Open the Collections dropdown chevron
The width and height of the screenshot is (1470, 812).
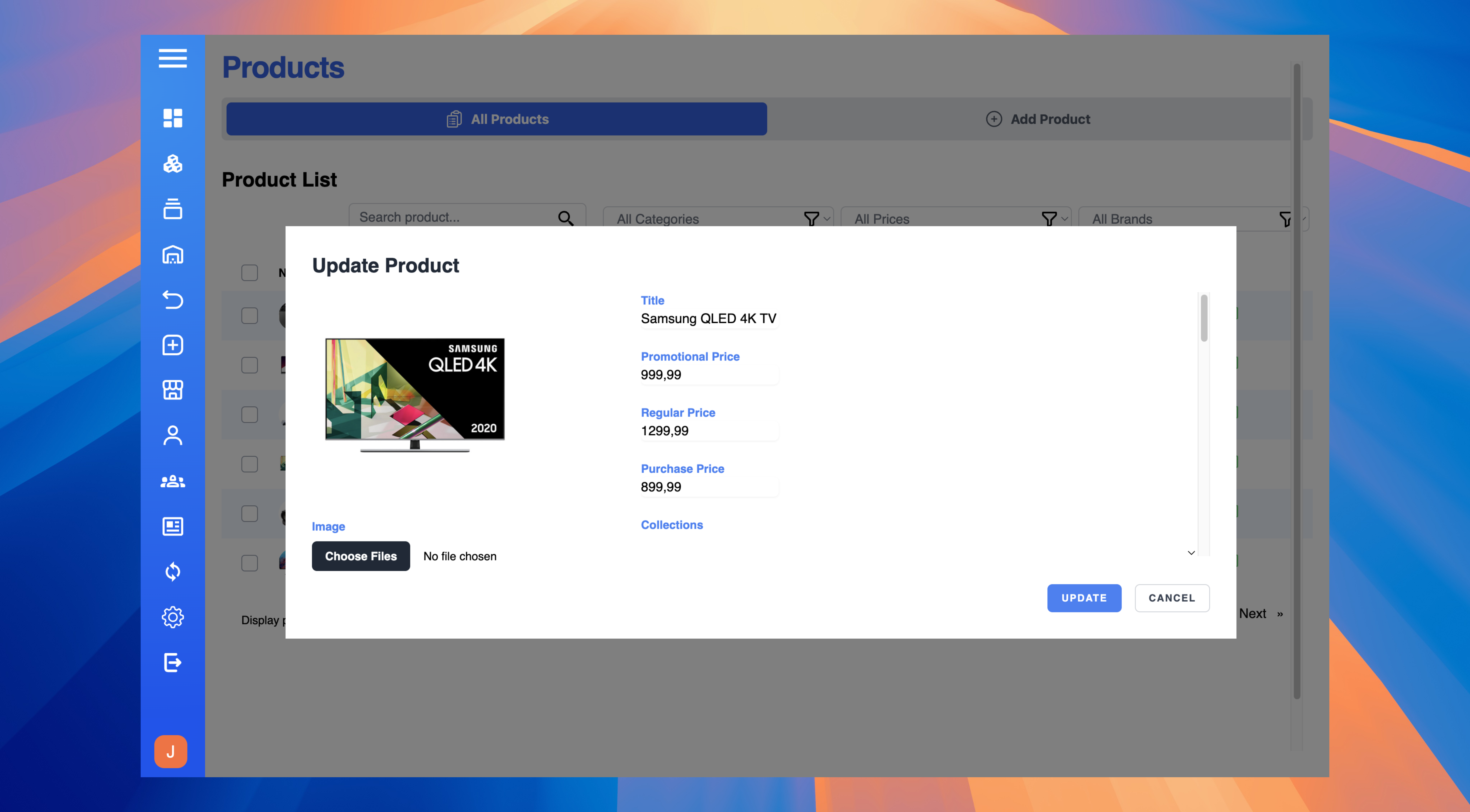coord(1191,553)
